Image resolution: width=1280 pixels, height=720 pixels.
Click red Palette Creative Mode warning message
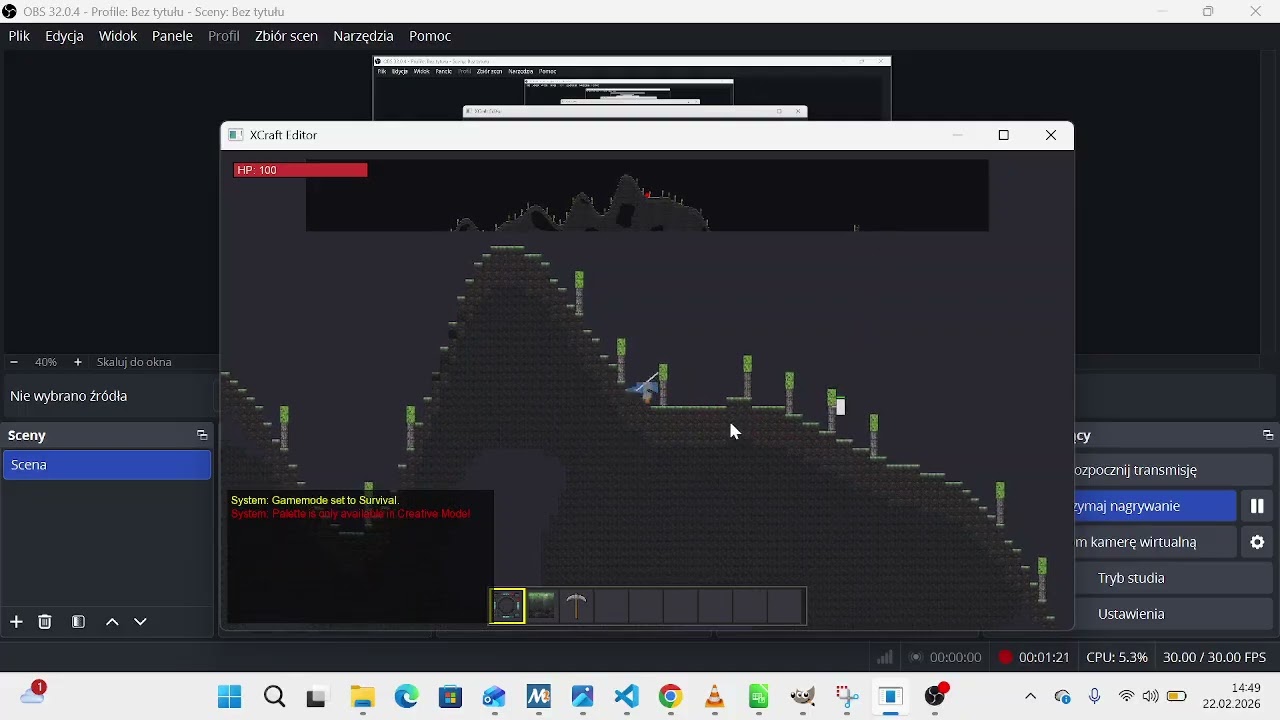pyautogui.click(x=351, y=514)
